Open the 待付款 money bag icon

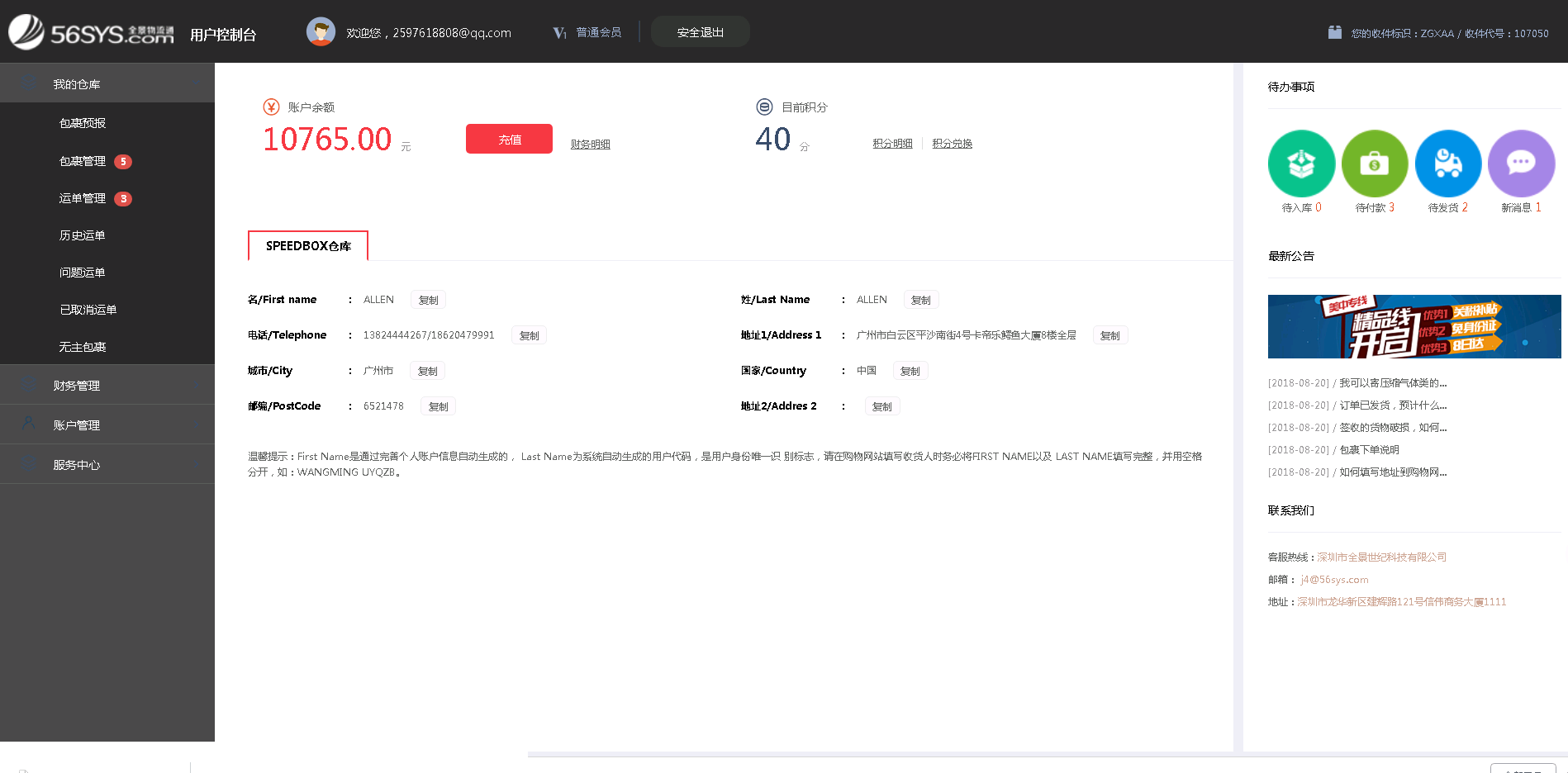(1374, 163)
